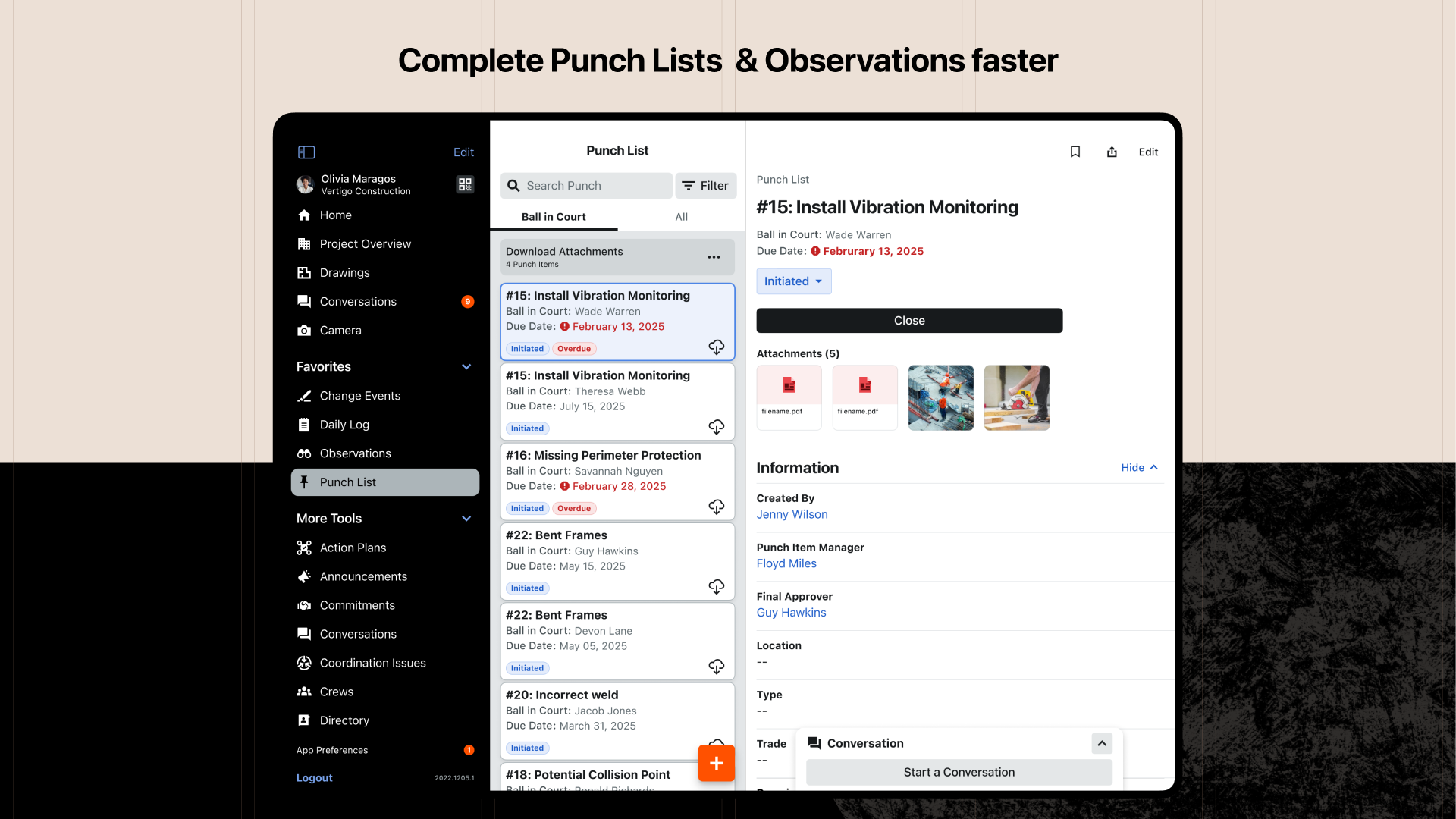Collapse the Conversation panel chevron
Screen dimensions: 1456x819
click(x=1102, y=743)
